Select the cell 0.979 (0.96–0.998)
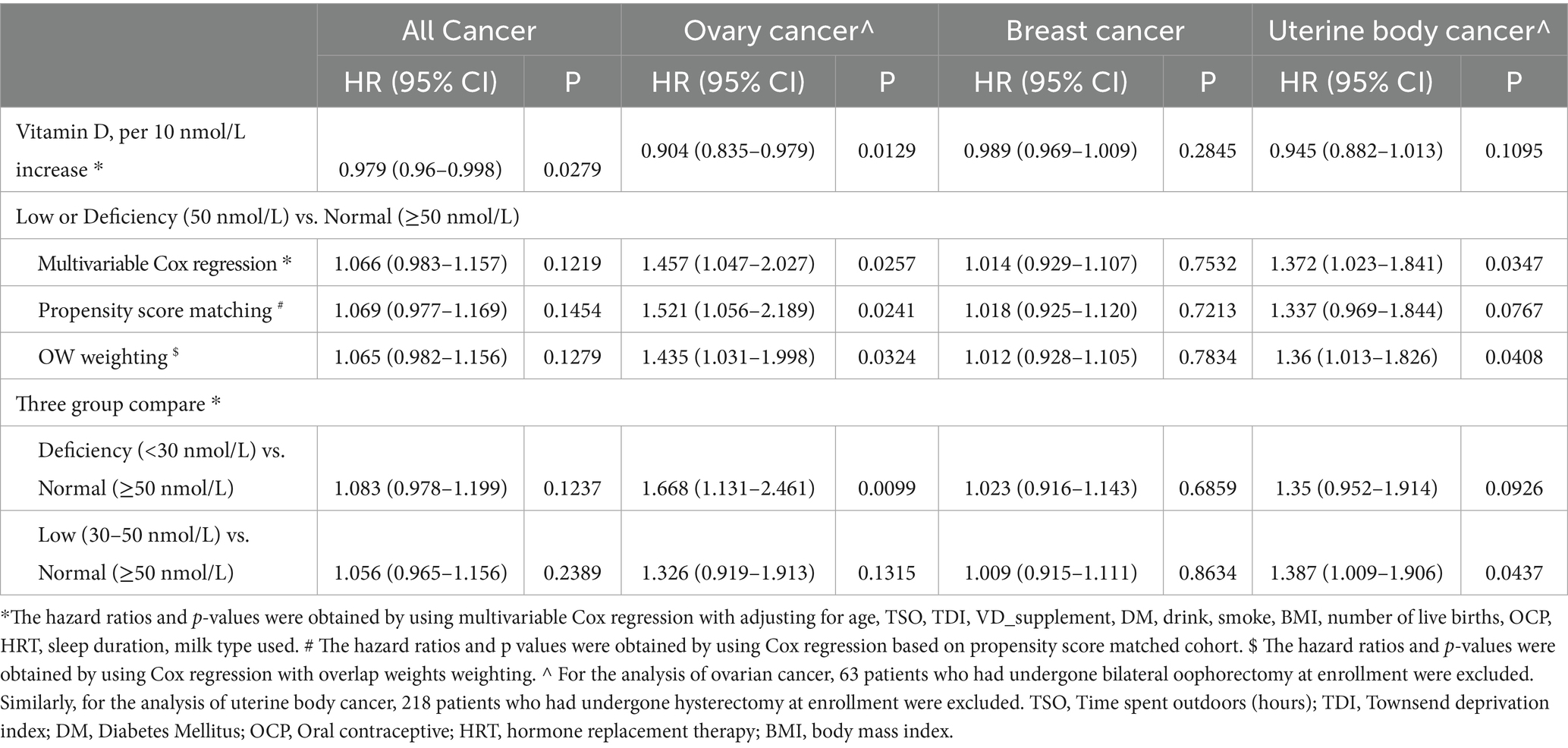The width and height of the screenshot is (1568, 748). click(x=420, y=169)
